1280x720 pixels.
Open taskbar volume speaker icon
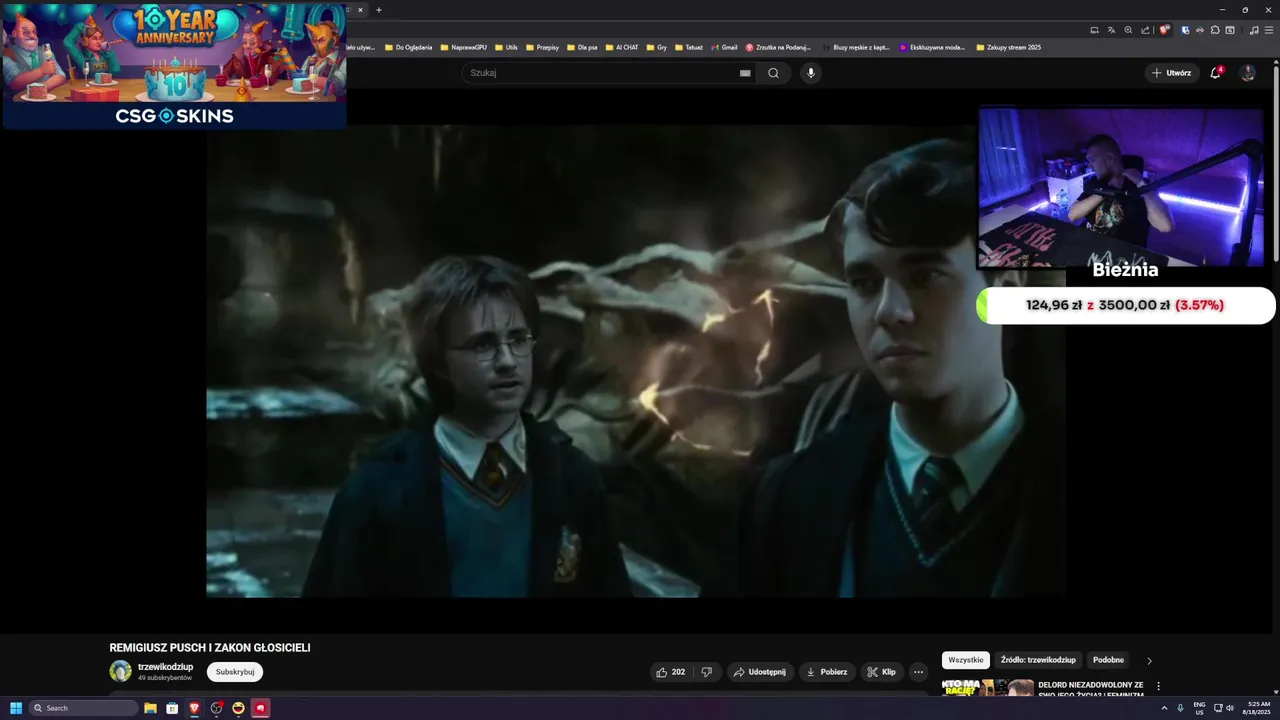(1230, 708)
